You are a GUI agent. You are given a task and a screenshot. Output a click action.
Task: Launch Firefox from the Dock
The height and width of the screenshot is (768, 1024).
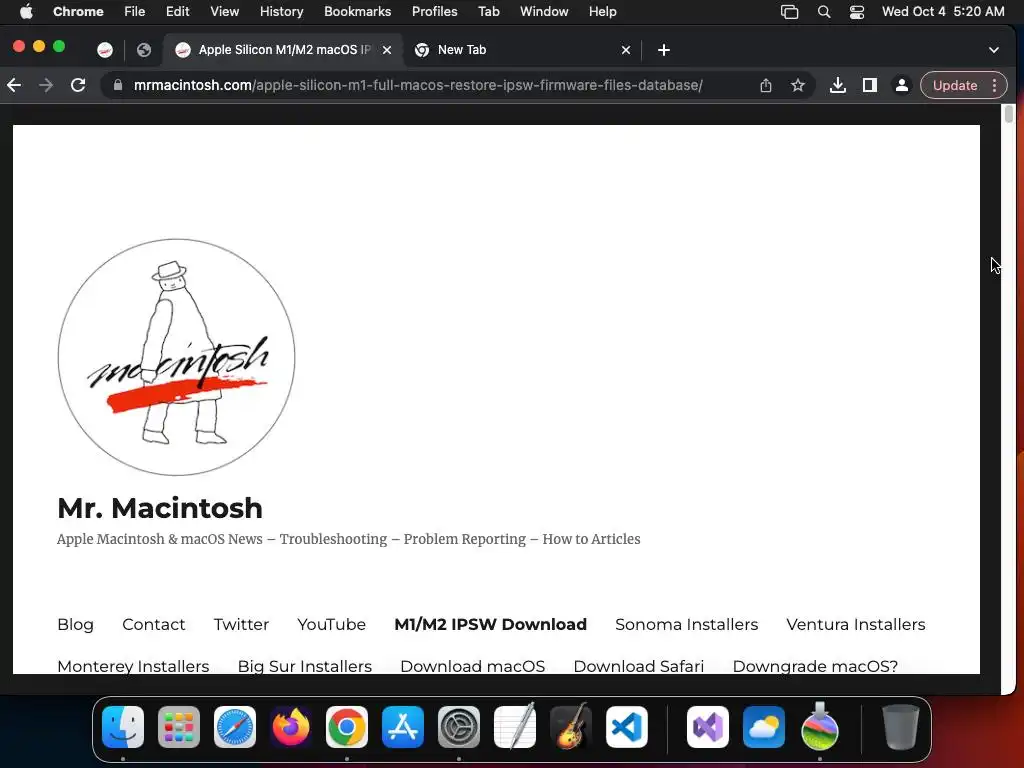(291, 727)
